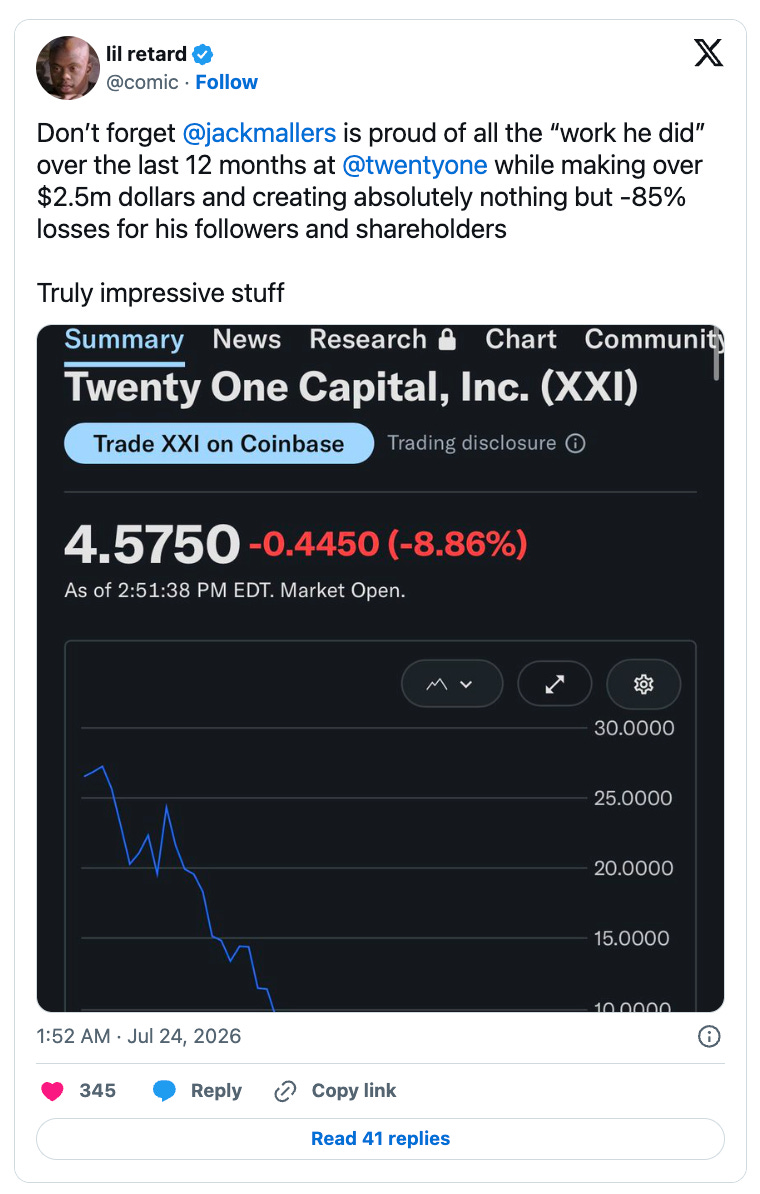Image resolution: width=760 pixels, height=1194 pixels.
Task: Open the X logo link
Action: point(708,53)
